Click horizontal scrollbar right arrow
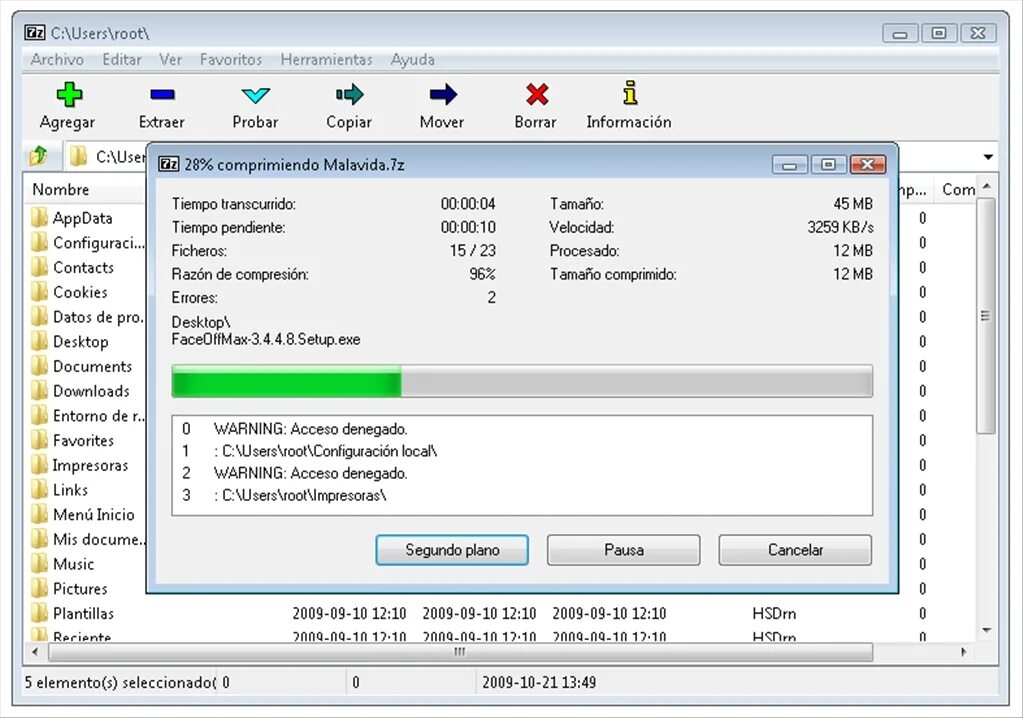Viewport: 1023px width, 718px height. coord(964,651)
